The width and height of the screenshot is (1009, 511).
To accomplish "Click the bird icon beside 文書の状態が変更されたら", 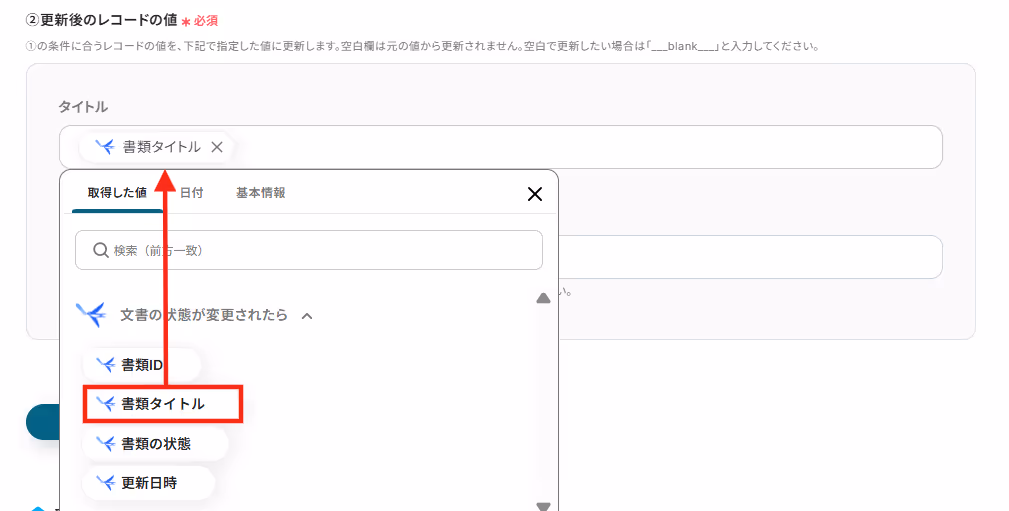I will click(x=91, y=315).
